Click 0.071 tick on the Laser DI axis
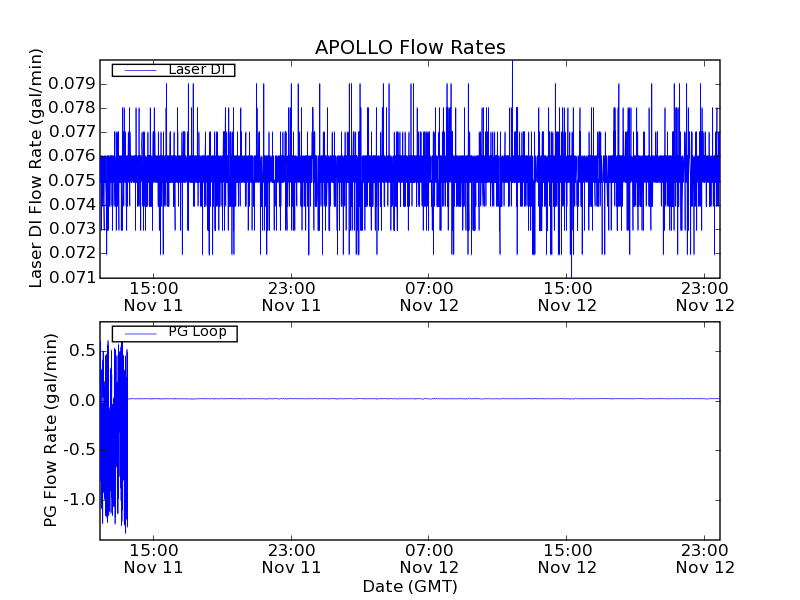The image size is (800, 600). point(73,278)
